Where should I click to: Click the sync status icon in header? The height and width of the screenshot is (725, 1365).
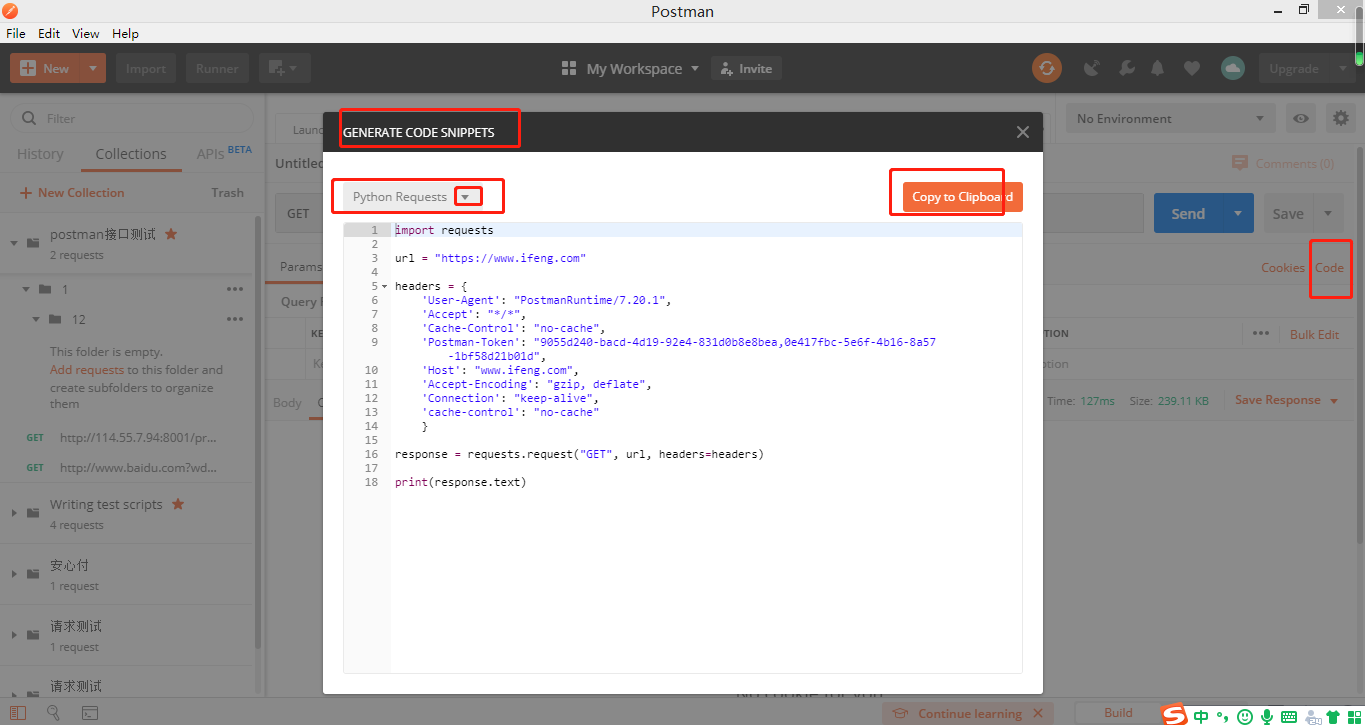click(1047, 68)
